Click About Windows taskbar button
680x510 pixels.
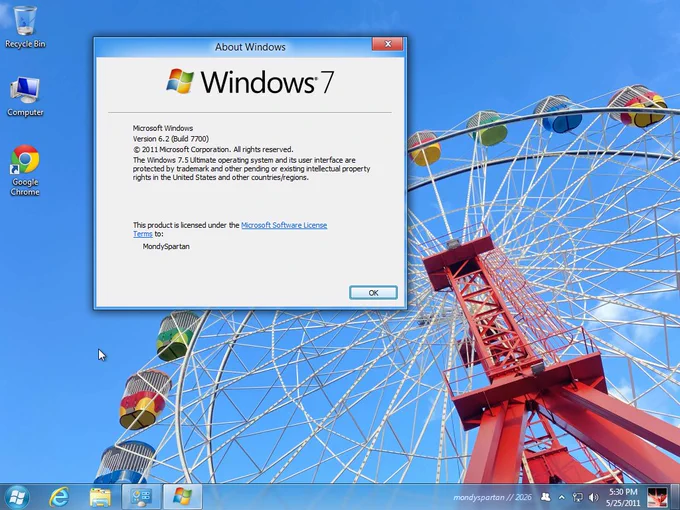click(x=183, y=497)
